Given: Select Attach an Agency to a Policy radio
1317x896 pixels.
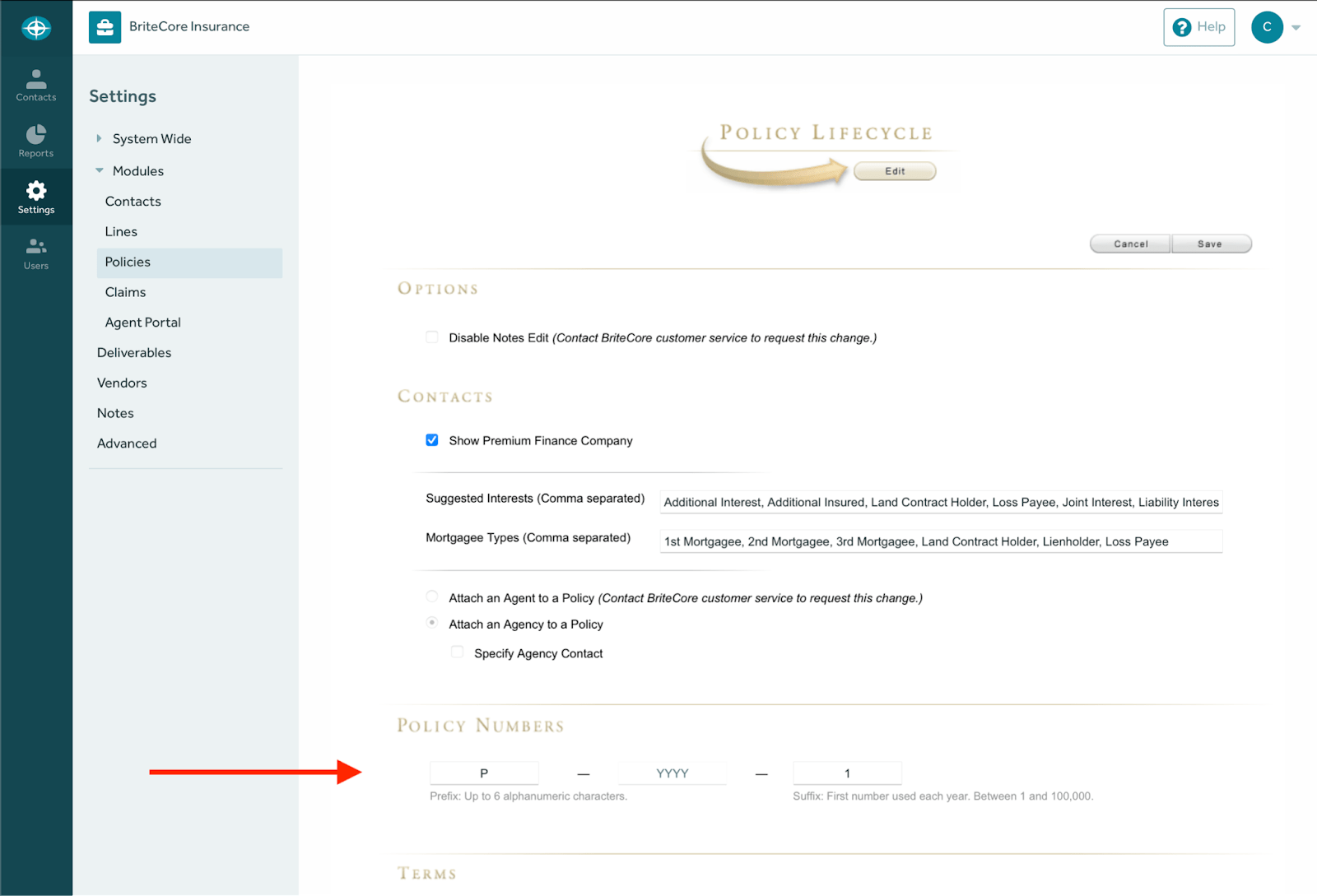Looking at the screenshot, I should (x=432, y=623).
